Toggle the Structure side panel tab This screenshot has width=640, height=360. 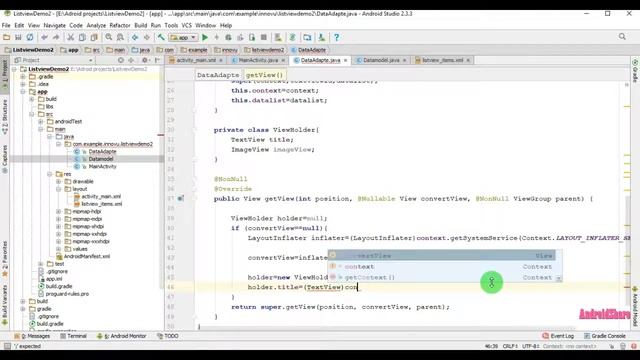(x=5, y=117)
